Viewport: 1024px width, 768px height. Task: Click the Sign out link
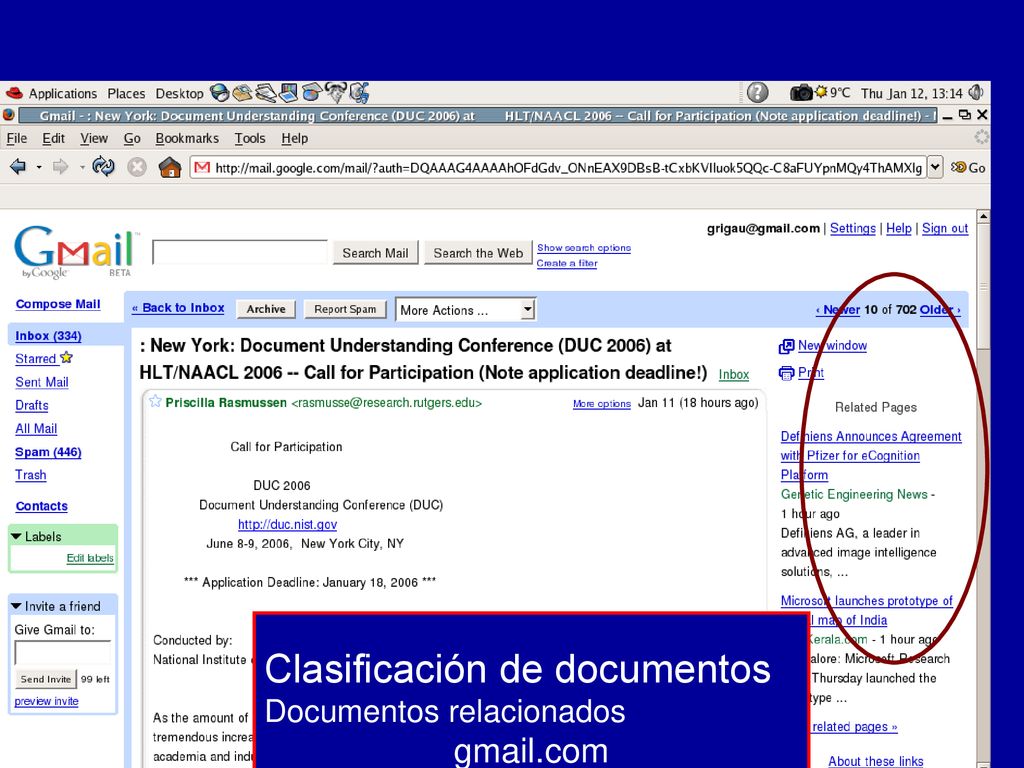coord(944,228)
